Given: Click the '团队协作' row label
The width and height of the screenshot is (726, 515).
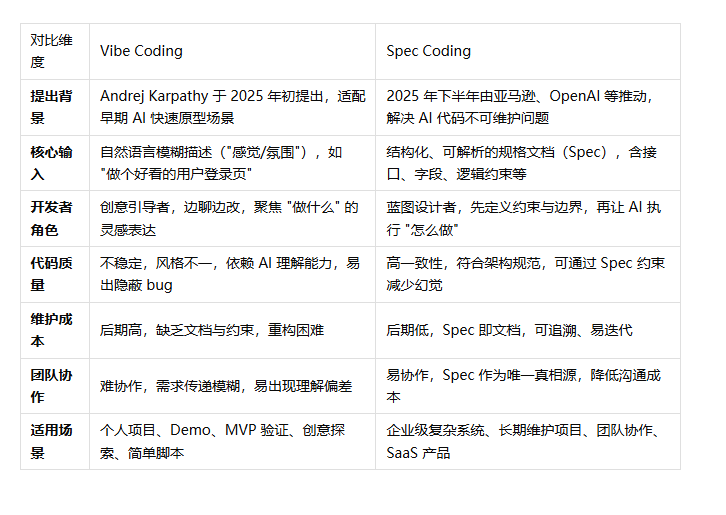Looking at the screenshot, I should pos(55,386).
